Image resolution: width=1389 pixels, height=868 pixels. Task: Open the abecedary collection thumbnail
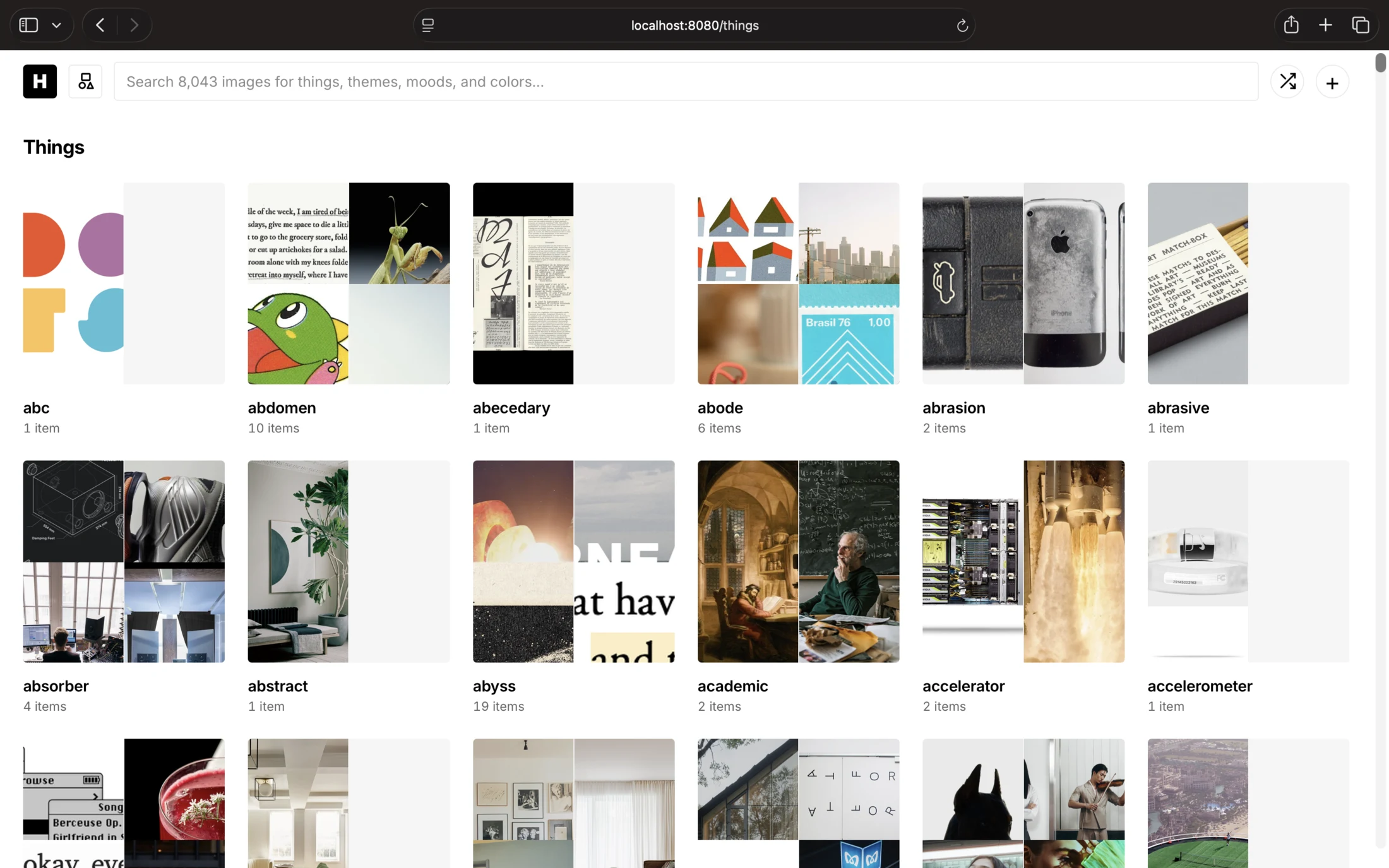(573, 283)
